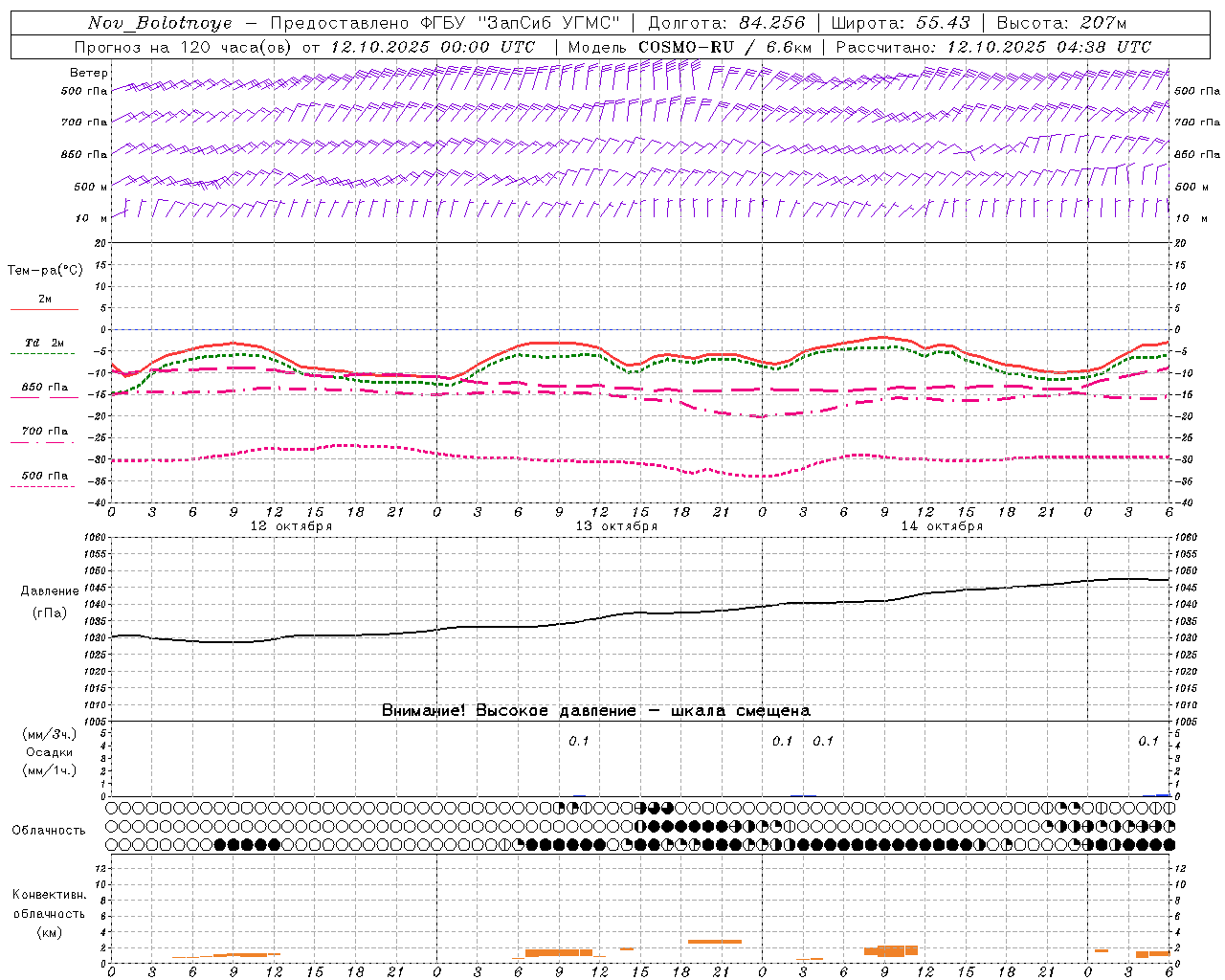Viewport: 1225px width, 980px height.
Task: Select the longitude value Долгота: 84.256
Action: point(726,23)
